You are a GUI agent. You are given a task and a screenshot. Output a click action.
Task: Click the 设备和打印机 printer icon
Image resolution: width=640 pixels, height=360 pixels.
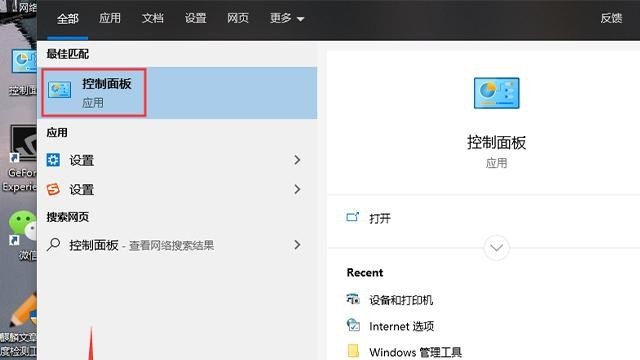point(353,299)
